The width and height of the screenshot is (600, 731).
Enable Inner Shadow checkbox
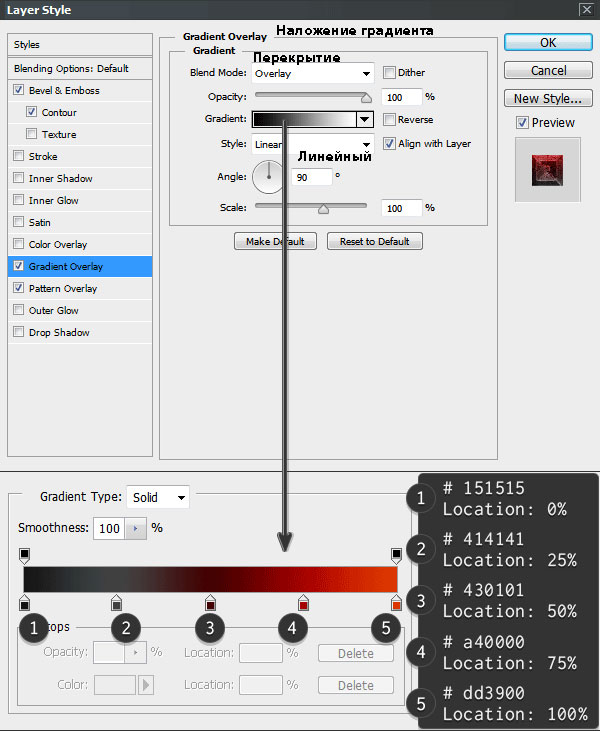(18, 178)
